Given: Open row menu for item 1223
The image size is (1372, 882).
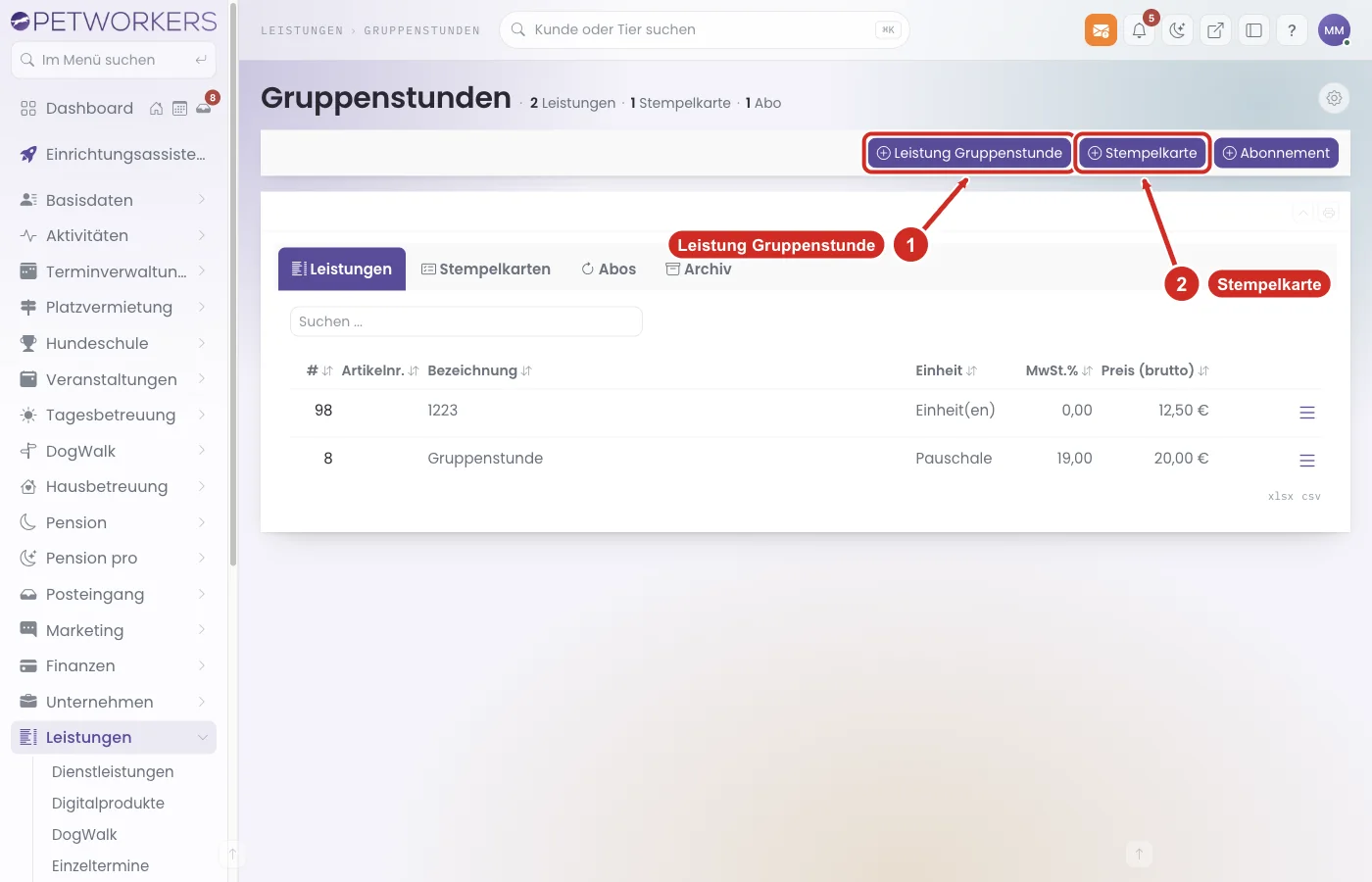Looking at the screenshot, I should pos(1306,413).
